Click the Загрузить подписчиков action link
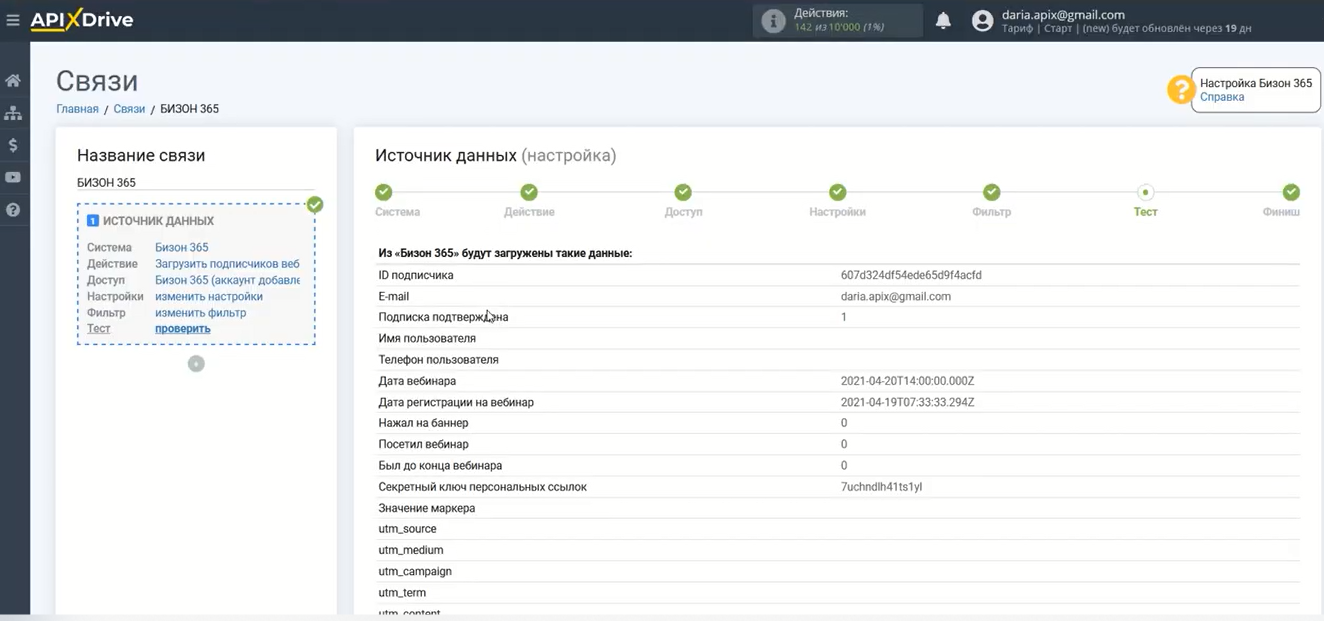The image size is (1324, 621). pyautogui.click(x=227, y=264)
